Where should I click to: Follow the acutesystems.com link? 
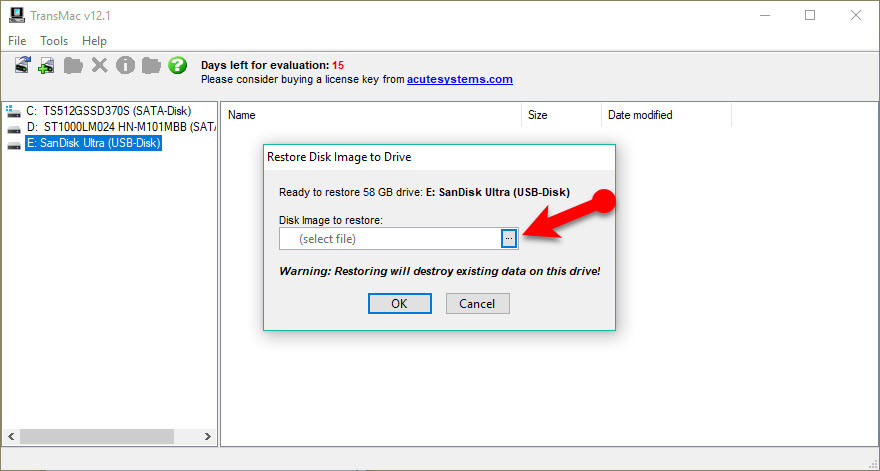[x=459, y=79]
